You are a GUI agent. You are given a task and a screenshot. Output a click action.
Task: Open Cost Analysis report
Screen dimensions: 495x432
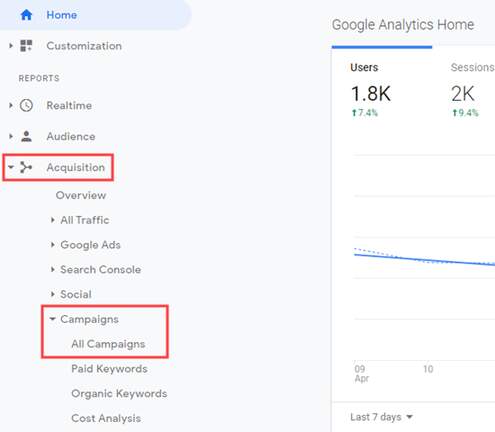click(106, 418)
